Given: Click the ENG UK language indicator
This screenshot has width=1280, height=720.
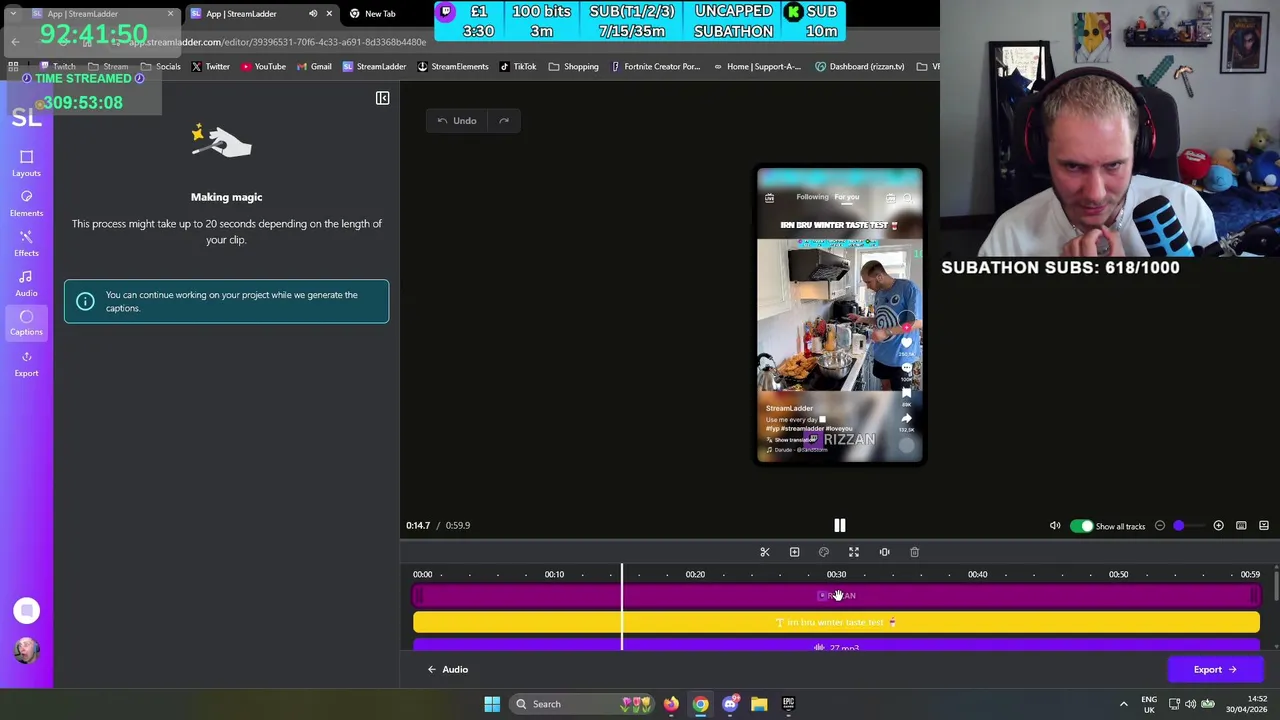Looking at the screenshot, I should (x=1149, y=704).
